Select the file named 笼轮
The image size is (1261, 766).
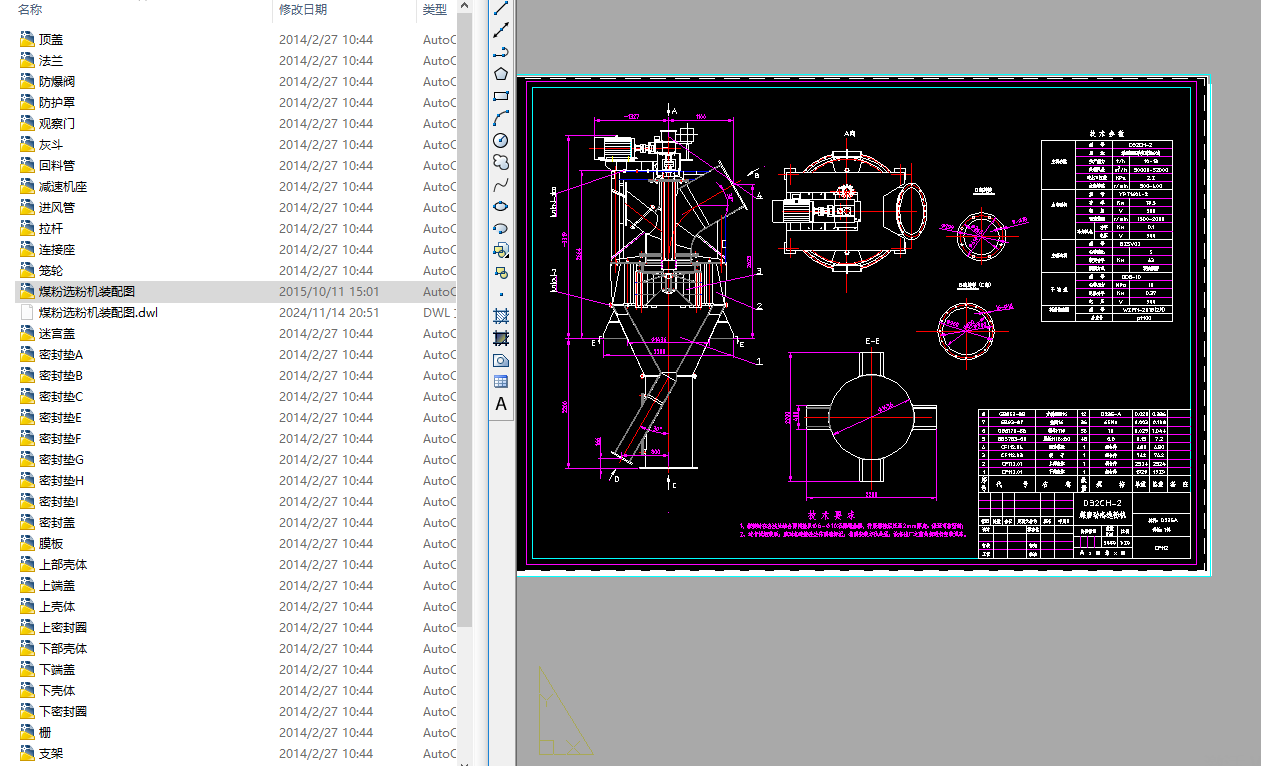click(51, 271)
